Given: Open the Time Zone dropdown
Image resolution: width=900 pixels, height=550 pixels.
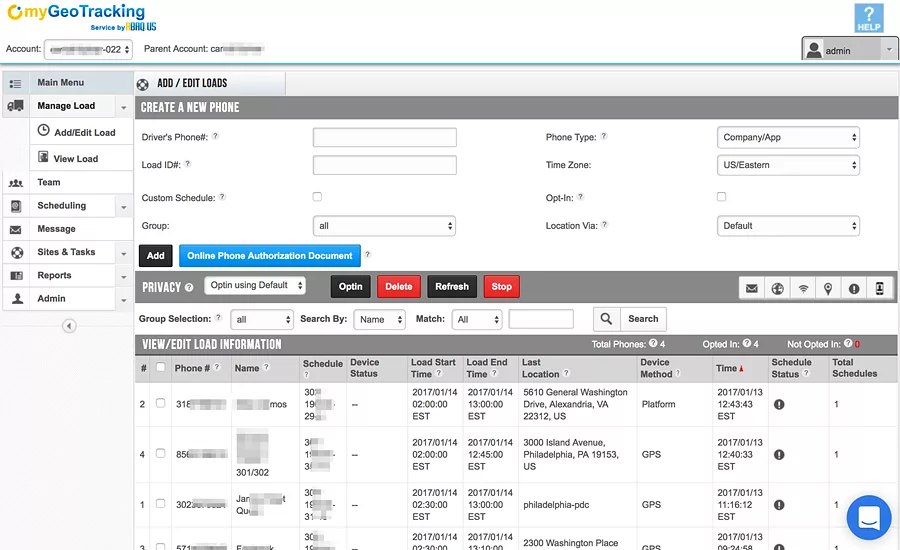Looking at the screenshot, I should click(x=788, y=165).
